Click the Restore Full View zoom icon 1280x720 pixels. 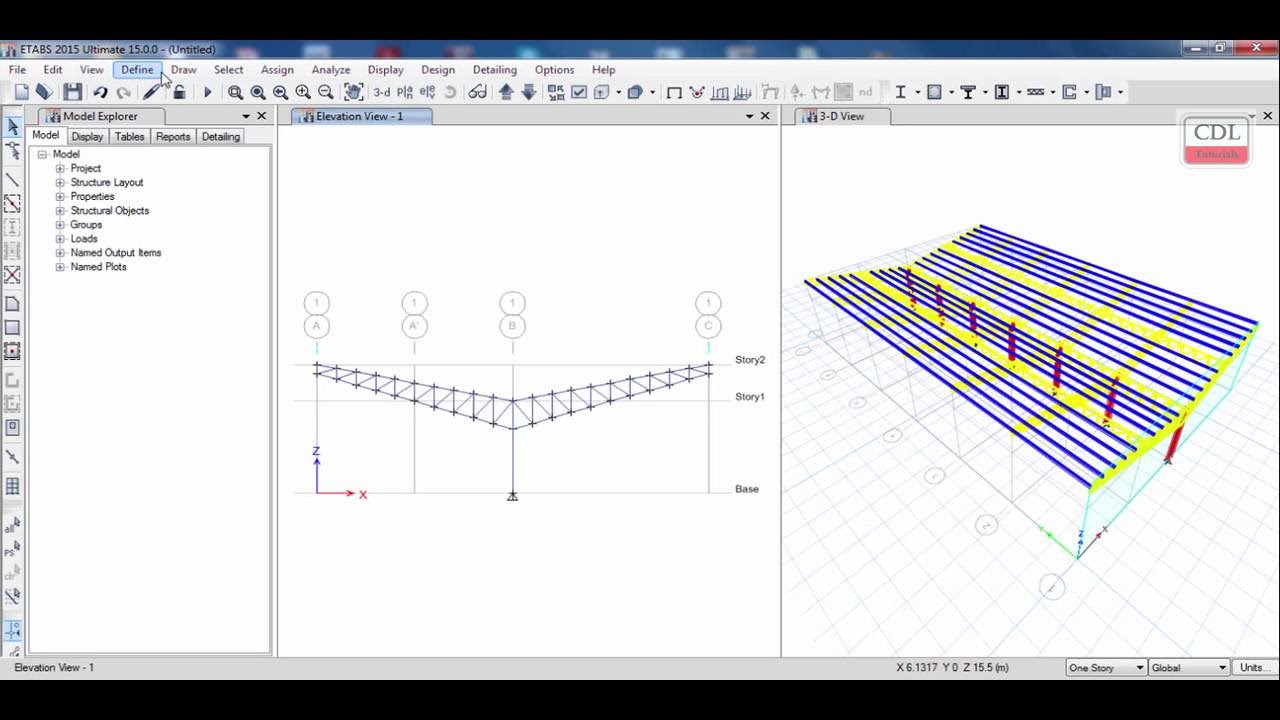258,92
